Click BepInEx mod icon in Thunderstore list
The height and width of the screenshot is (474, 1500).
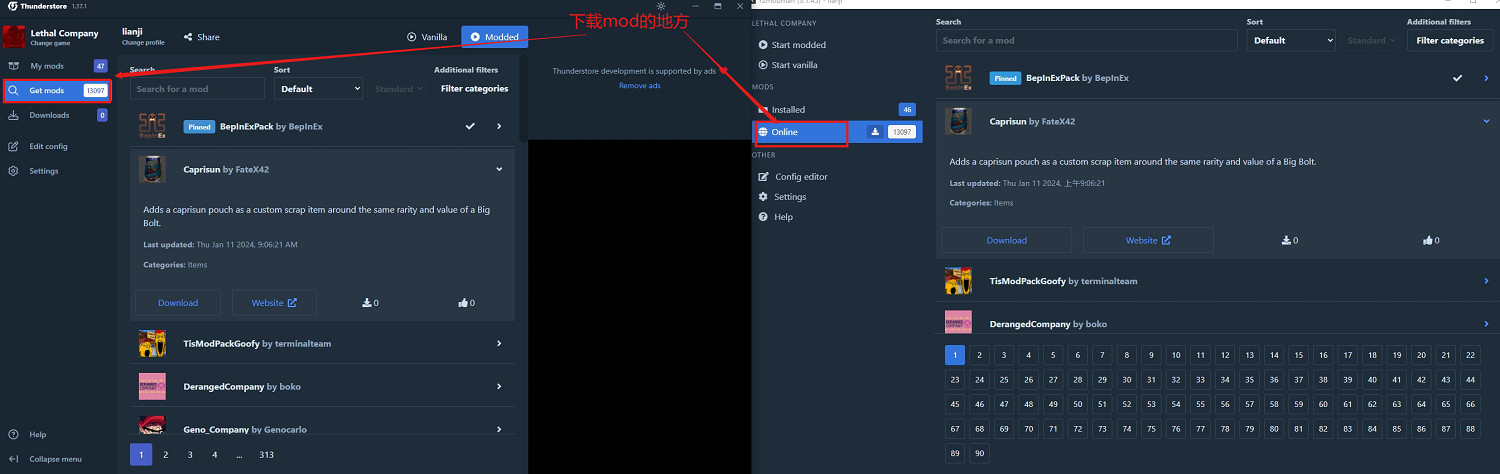pos(152,127)
